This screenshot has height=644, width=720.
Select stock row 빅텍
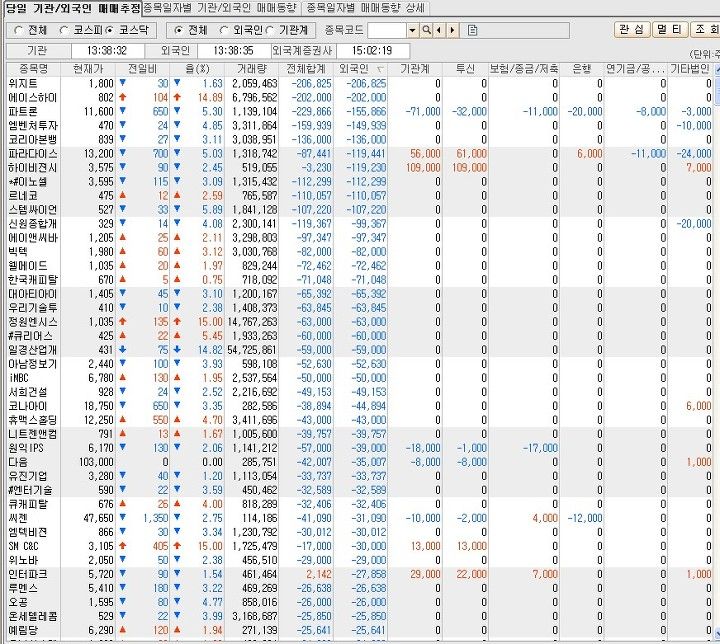(360, 252)
